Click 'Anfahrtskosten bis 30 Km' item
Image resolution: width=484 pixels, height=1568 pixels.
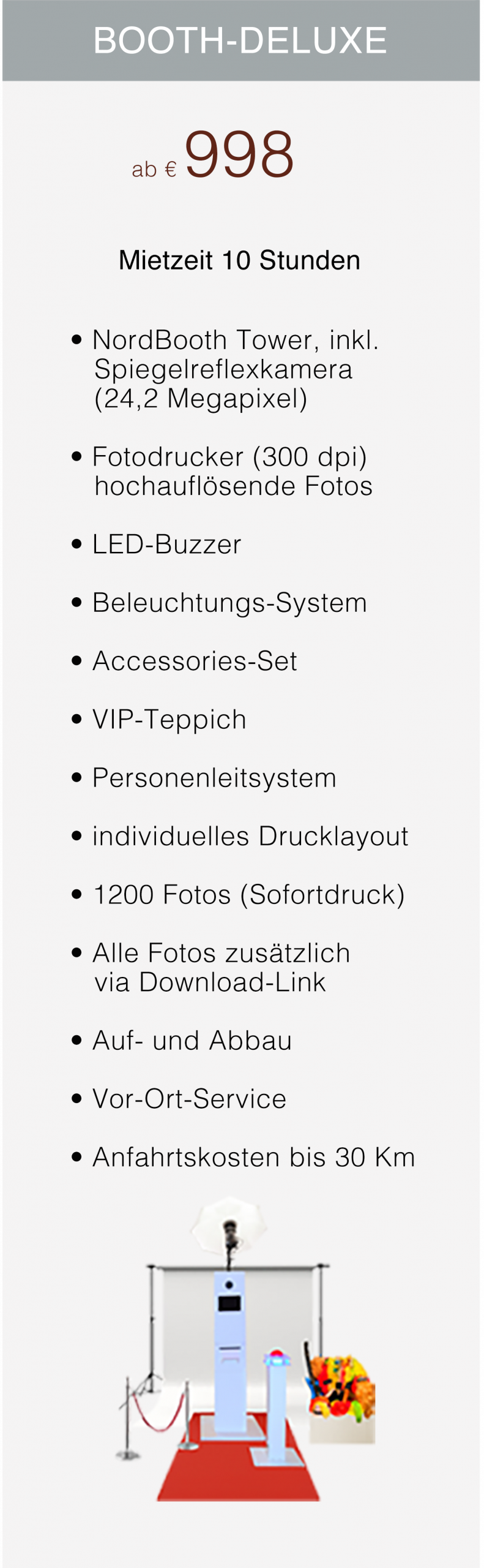tap(253, 1158)
